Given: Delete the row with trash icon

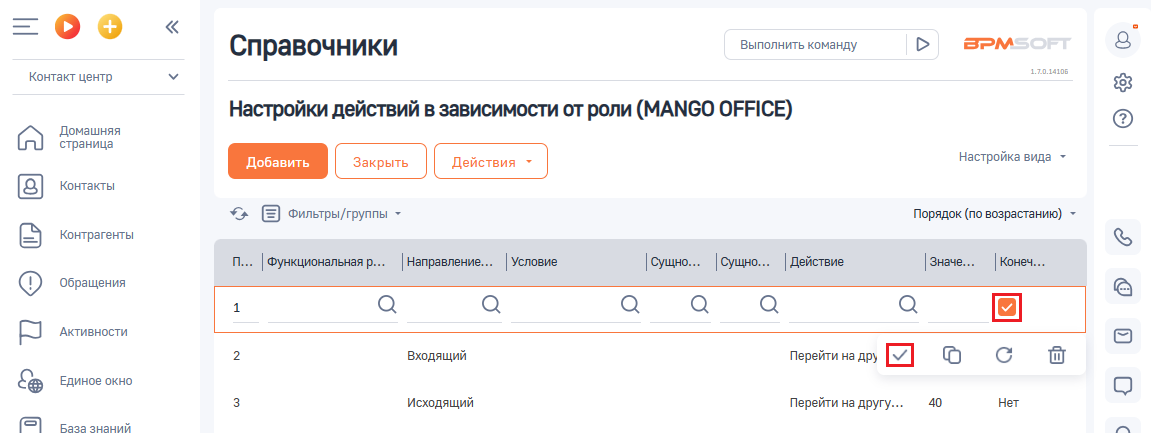Looking at the screenshot, I should pyautogui.click(x=1056, y=355).
